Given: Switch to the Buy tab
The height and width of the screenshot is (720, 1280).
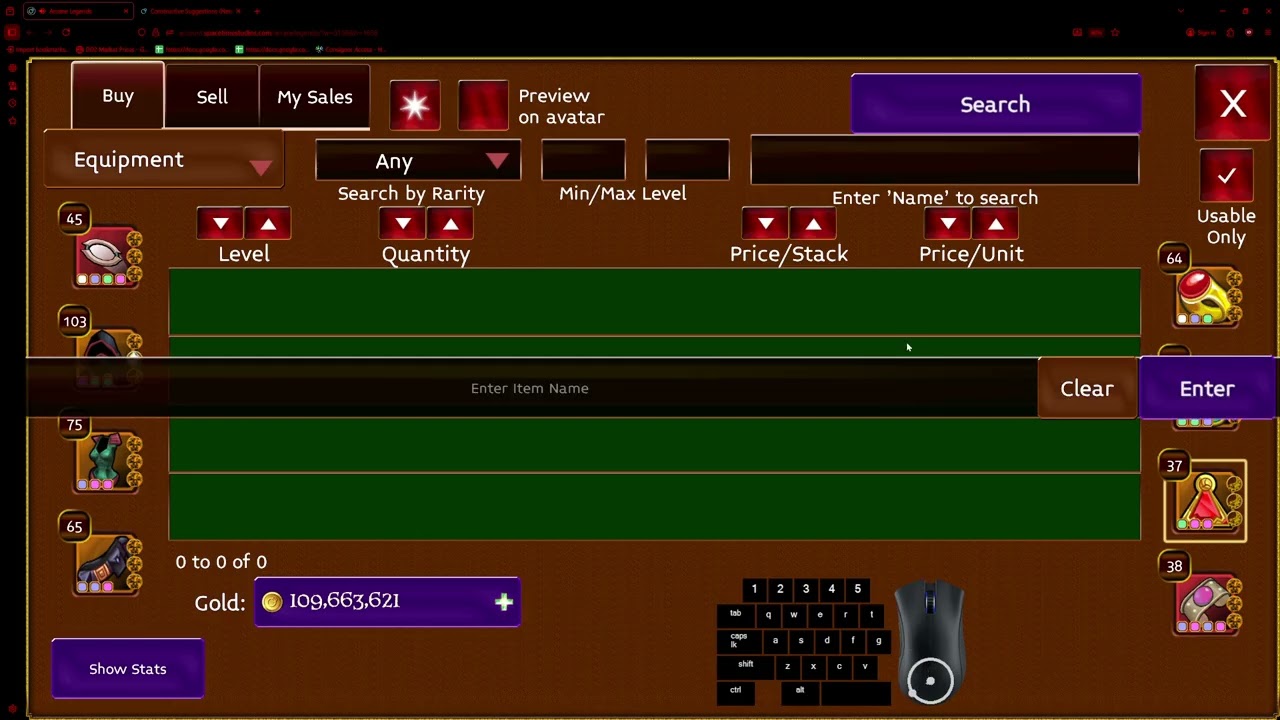Looking at the screenshot, I should pos(117,96).
